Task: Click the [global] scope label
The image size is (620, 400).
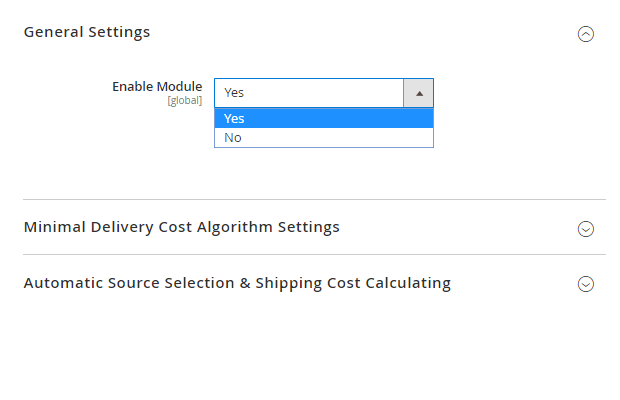Action: coord(184,101)
